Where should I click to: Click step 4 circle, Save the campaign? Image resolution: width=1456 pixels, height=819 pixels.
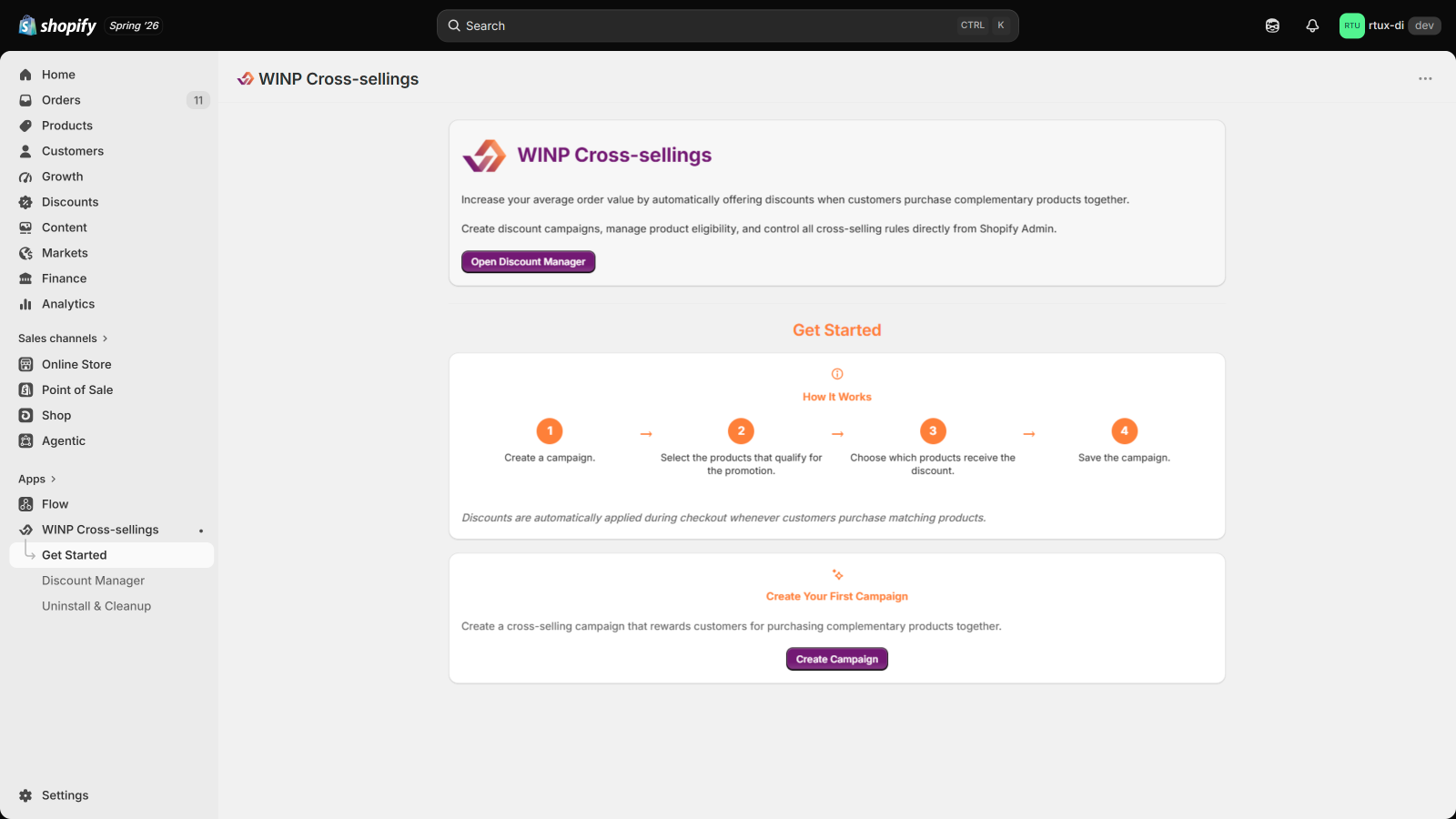(1125, 431)
